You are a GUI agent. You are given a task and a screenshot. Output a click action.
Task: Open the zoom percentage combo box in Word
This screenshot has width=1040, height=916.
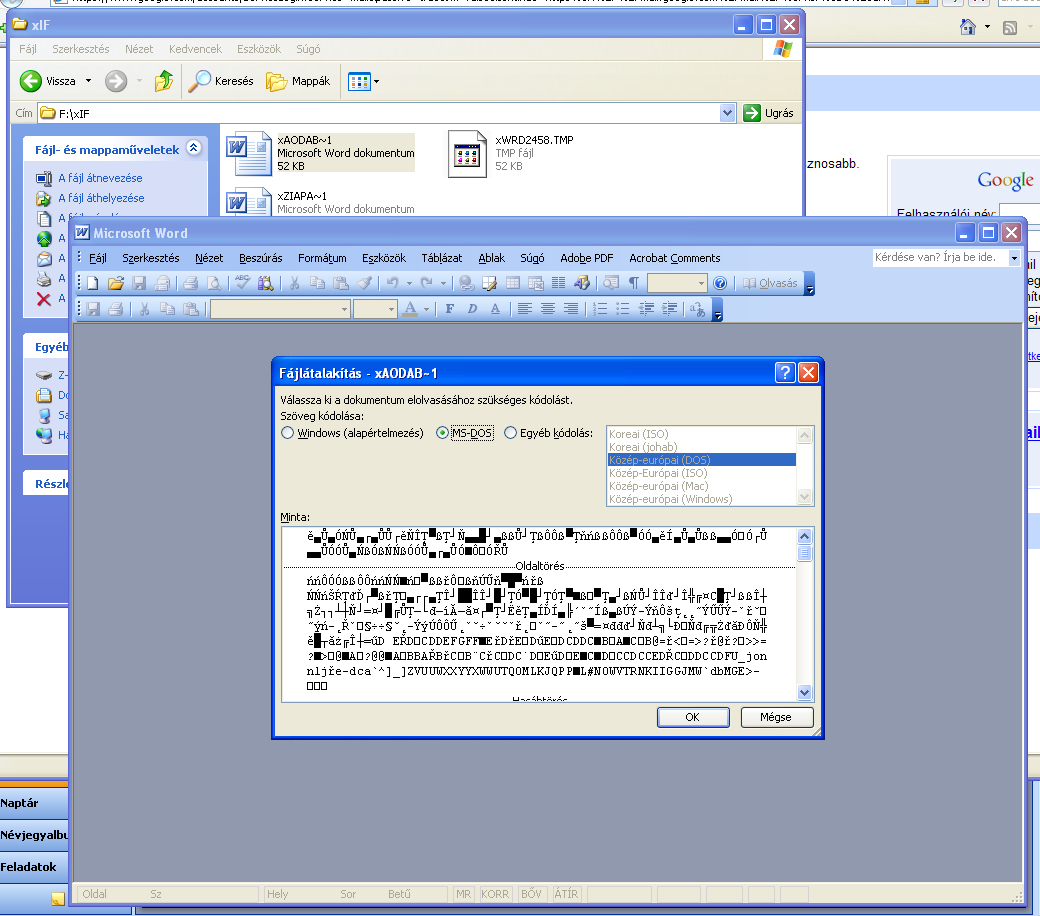[677, 283]
